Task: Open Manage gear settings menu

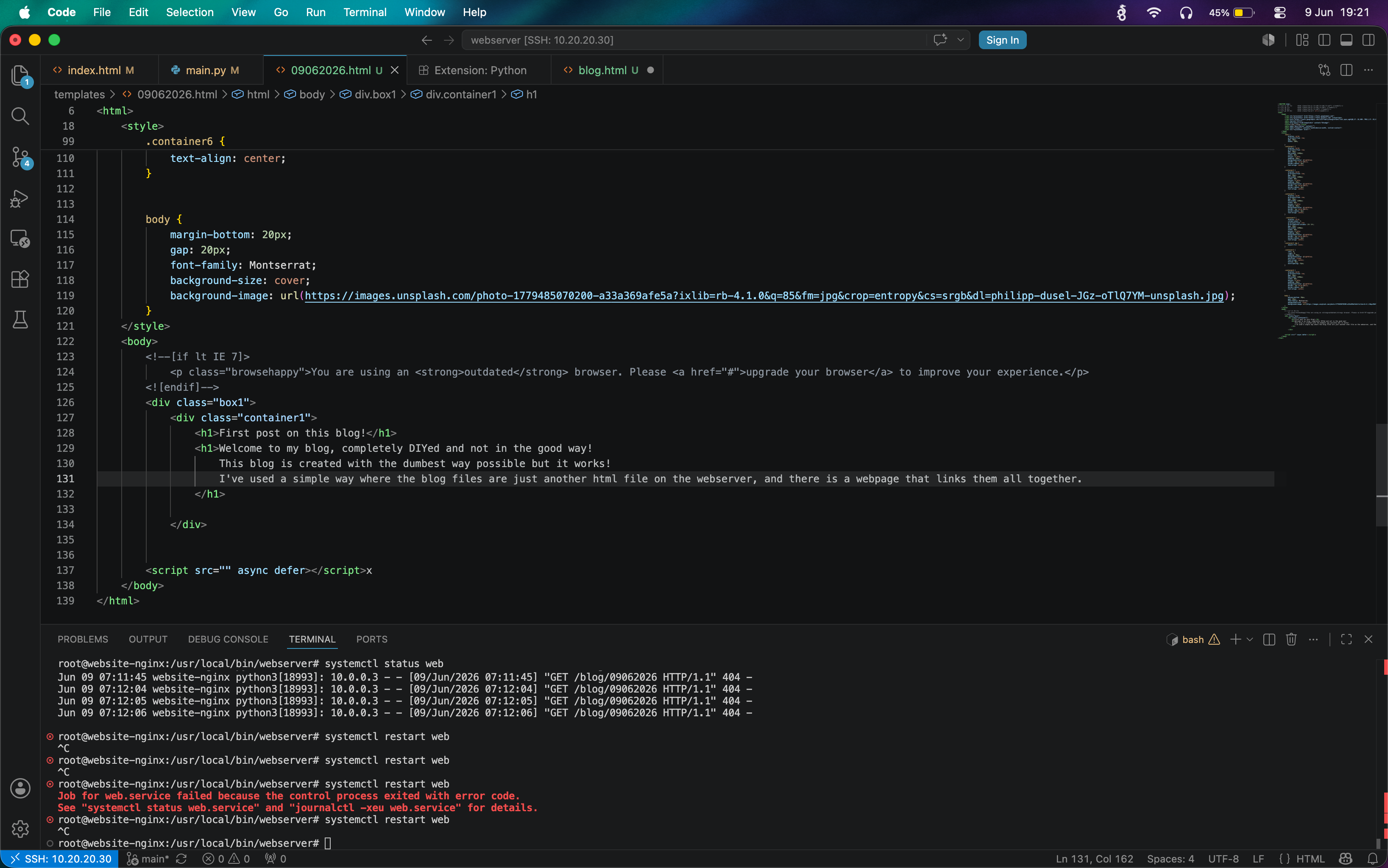Action: click(20, 829)
